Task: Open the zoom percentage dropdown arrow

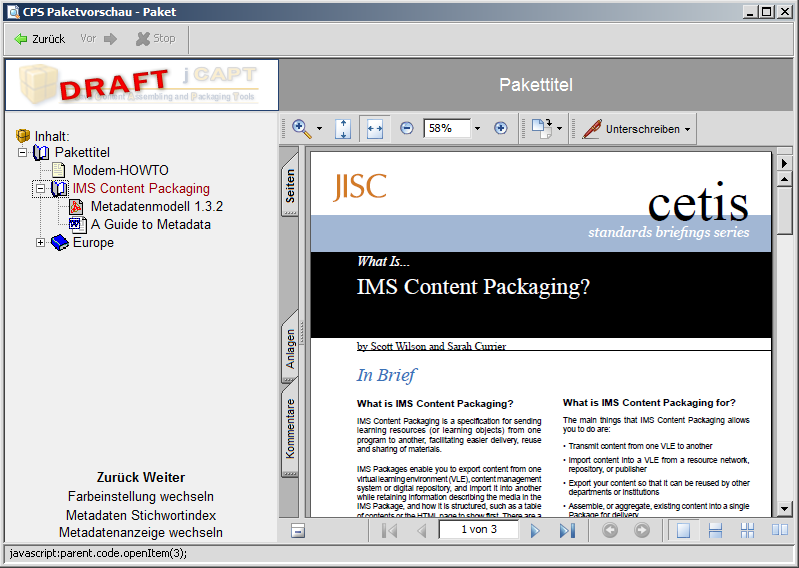Action: (477, 128)
